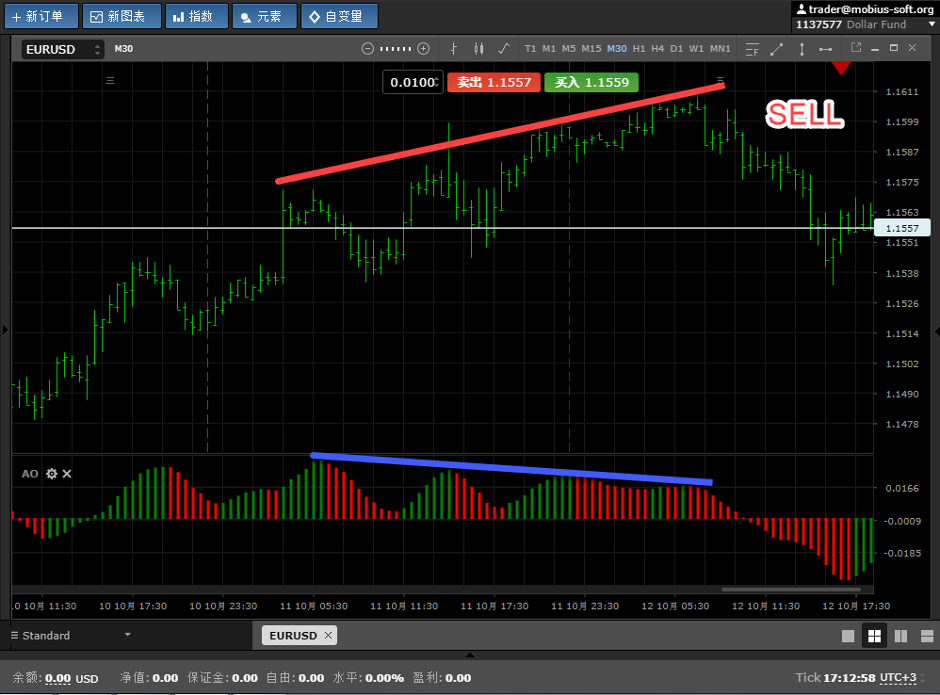Click the red SELL signal arrow marker
Image resolution: width=940 pixels, height=695 pixels.
click(841, 68)
